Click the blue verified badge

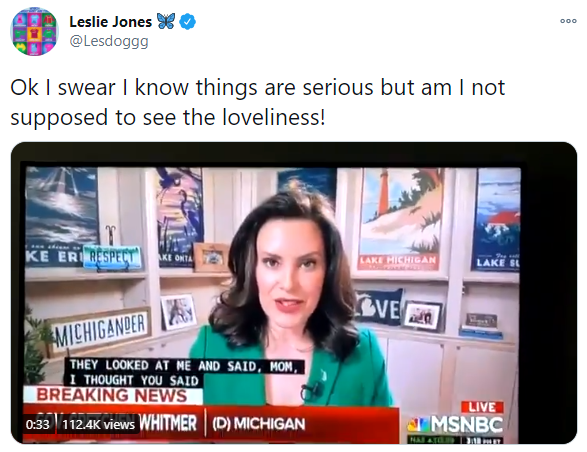[x=188, y=21]
